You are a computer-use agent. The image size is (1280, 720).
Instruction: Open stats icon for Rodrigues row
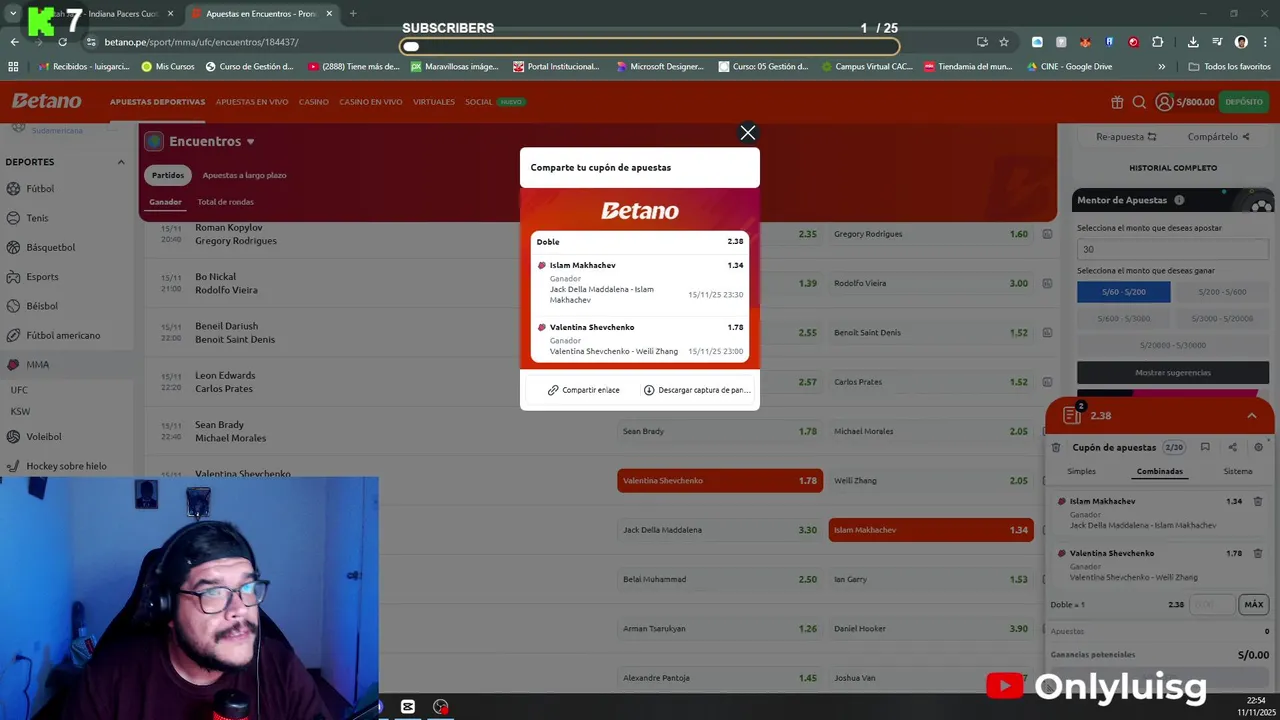1047,234
